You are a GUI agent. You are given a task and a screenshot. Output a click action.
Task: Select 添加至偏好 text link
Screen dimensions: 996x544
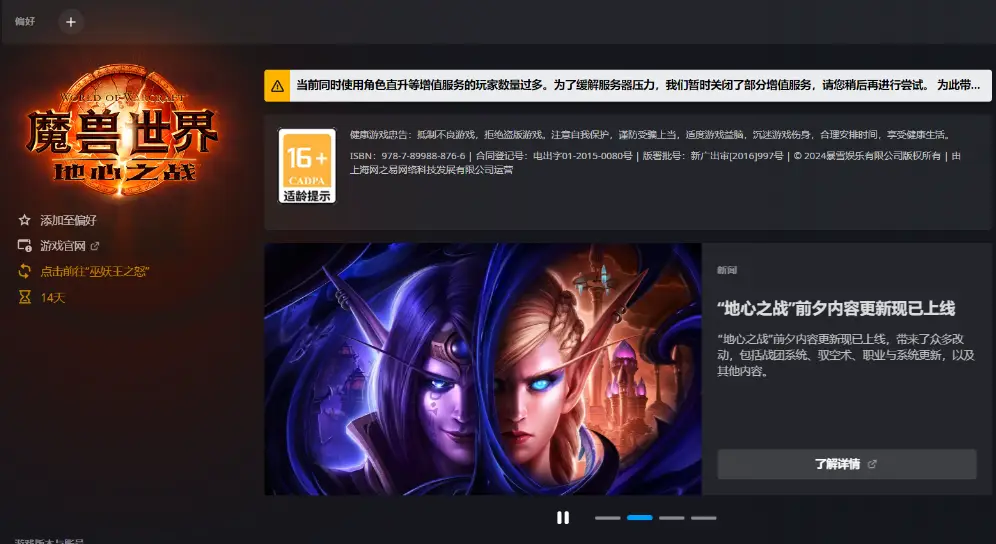pyautogui.click(x=69, y=221)
